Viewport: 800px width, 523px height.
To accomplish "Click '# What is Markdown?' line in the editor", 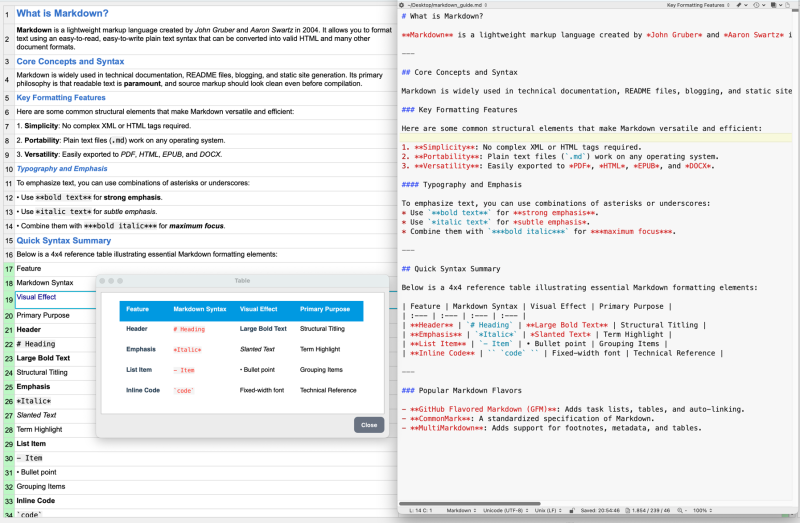I will 442,16.
